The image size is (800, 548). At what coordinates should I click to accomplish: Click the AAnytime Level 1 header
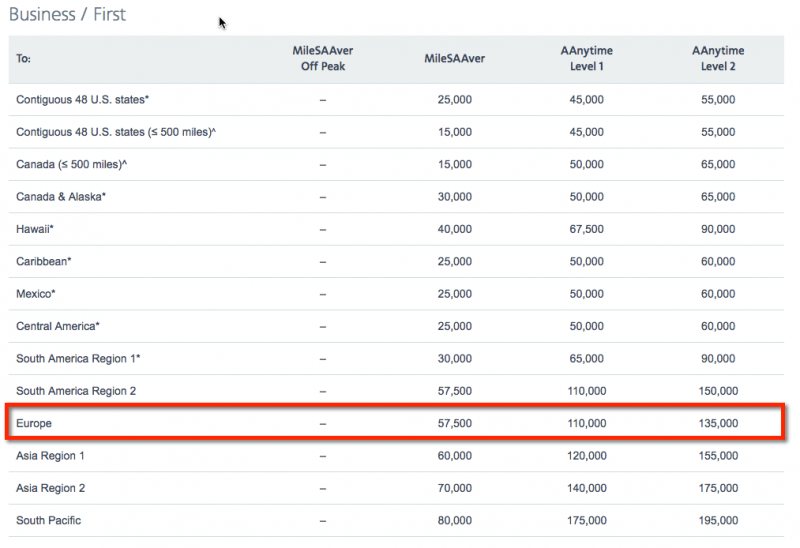pyautogui.click(x=586, y=58)
